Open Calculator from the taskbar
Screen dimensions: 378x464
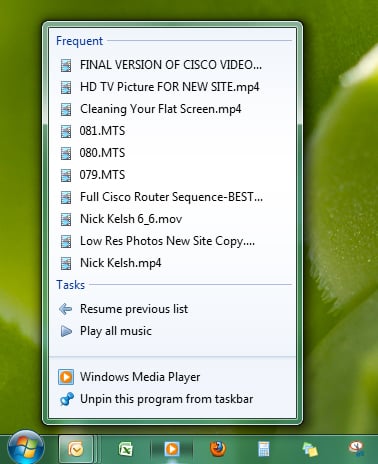click(264, 449)
